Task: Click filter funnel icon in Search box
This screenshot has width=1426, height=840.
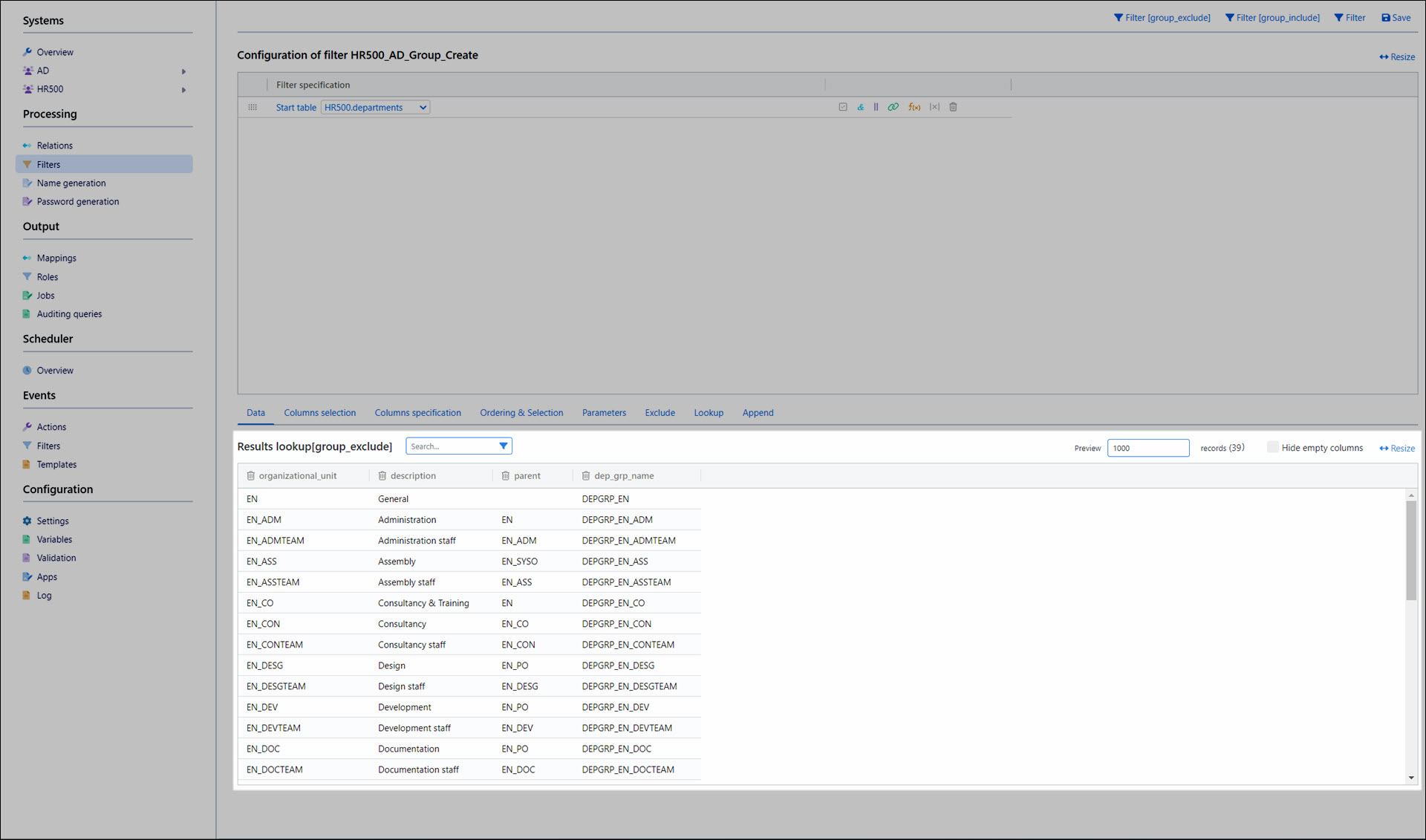Action: click(504, 446)
